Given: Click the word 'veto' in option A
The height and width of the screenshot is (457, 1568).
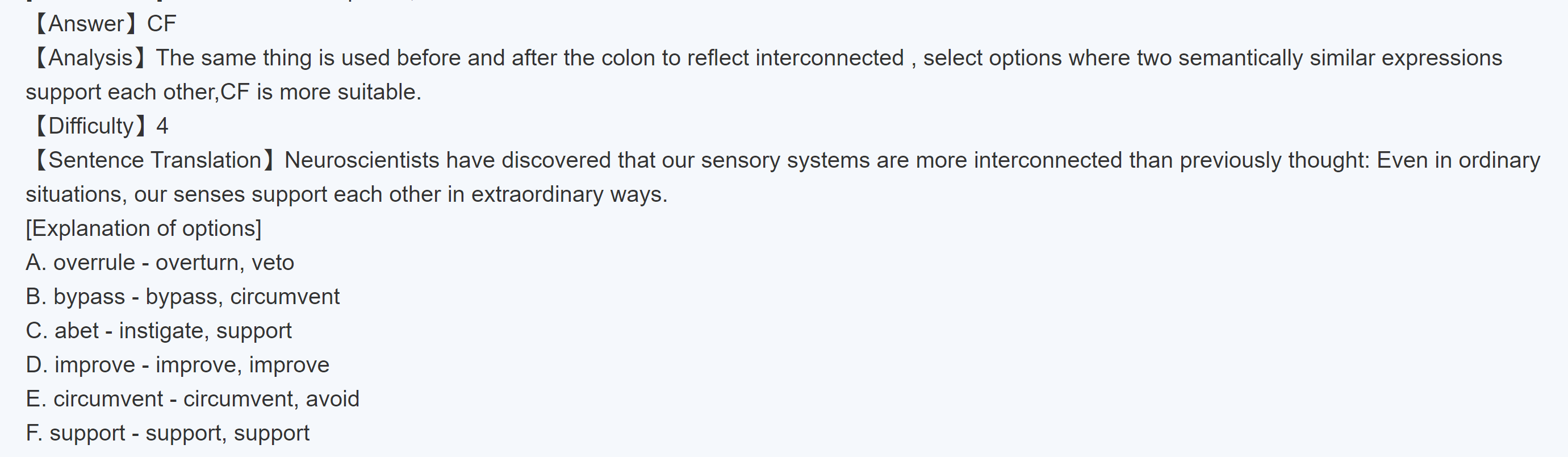Looking at the screenshot, I should [x=273, y=263].
